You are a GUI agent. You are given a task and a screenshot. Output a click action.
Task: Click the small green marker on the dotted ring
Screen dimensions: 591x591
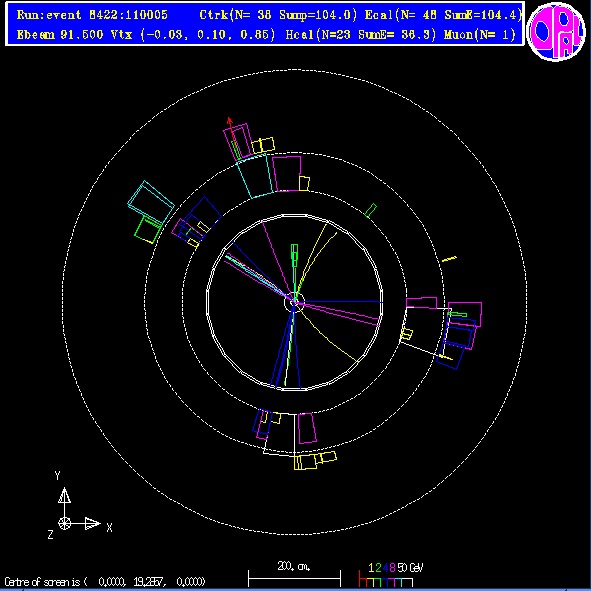point(371,210)
